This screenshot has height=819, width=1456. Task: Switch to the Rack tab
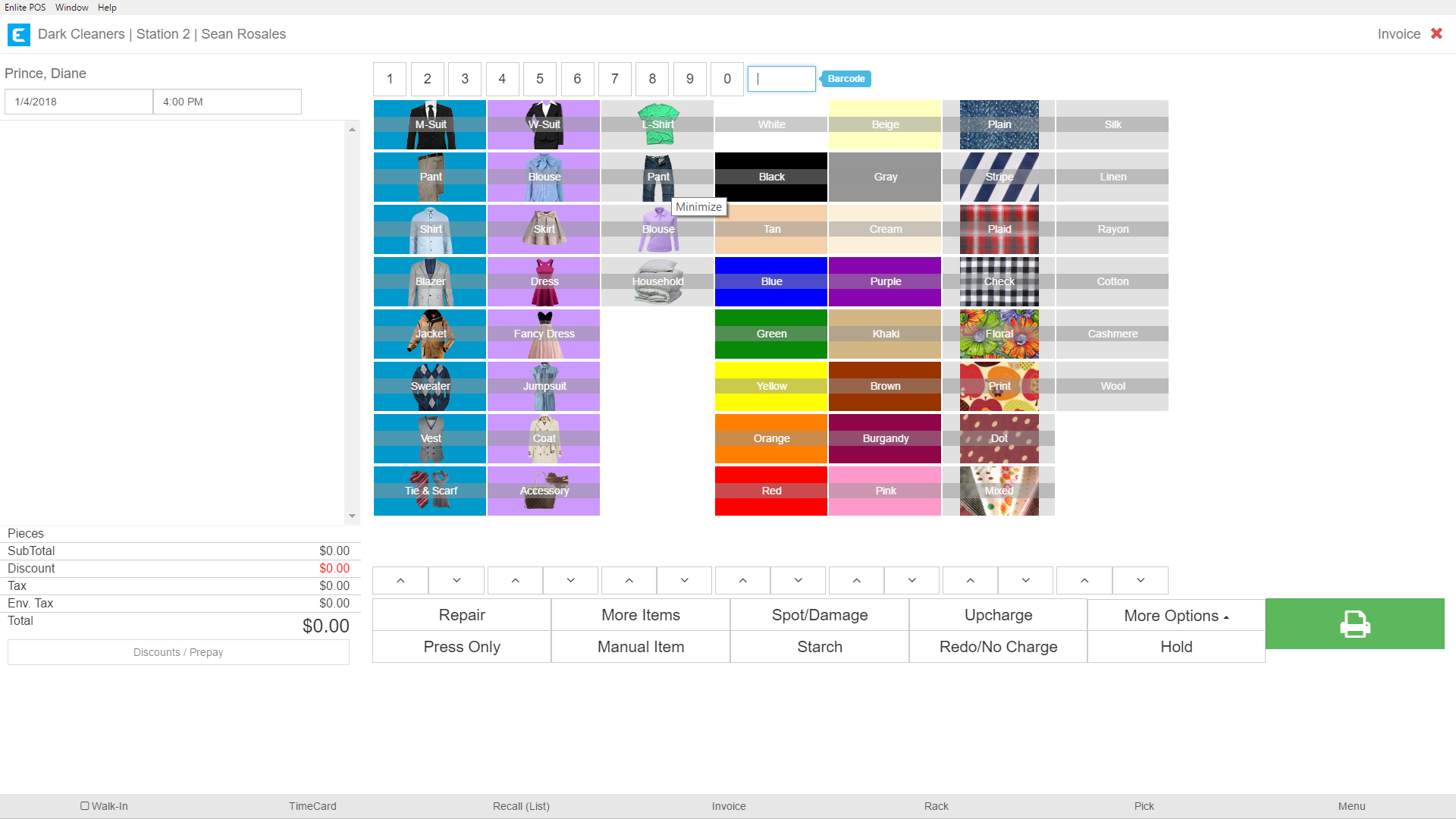coord(936,806)
